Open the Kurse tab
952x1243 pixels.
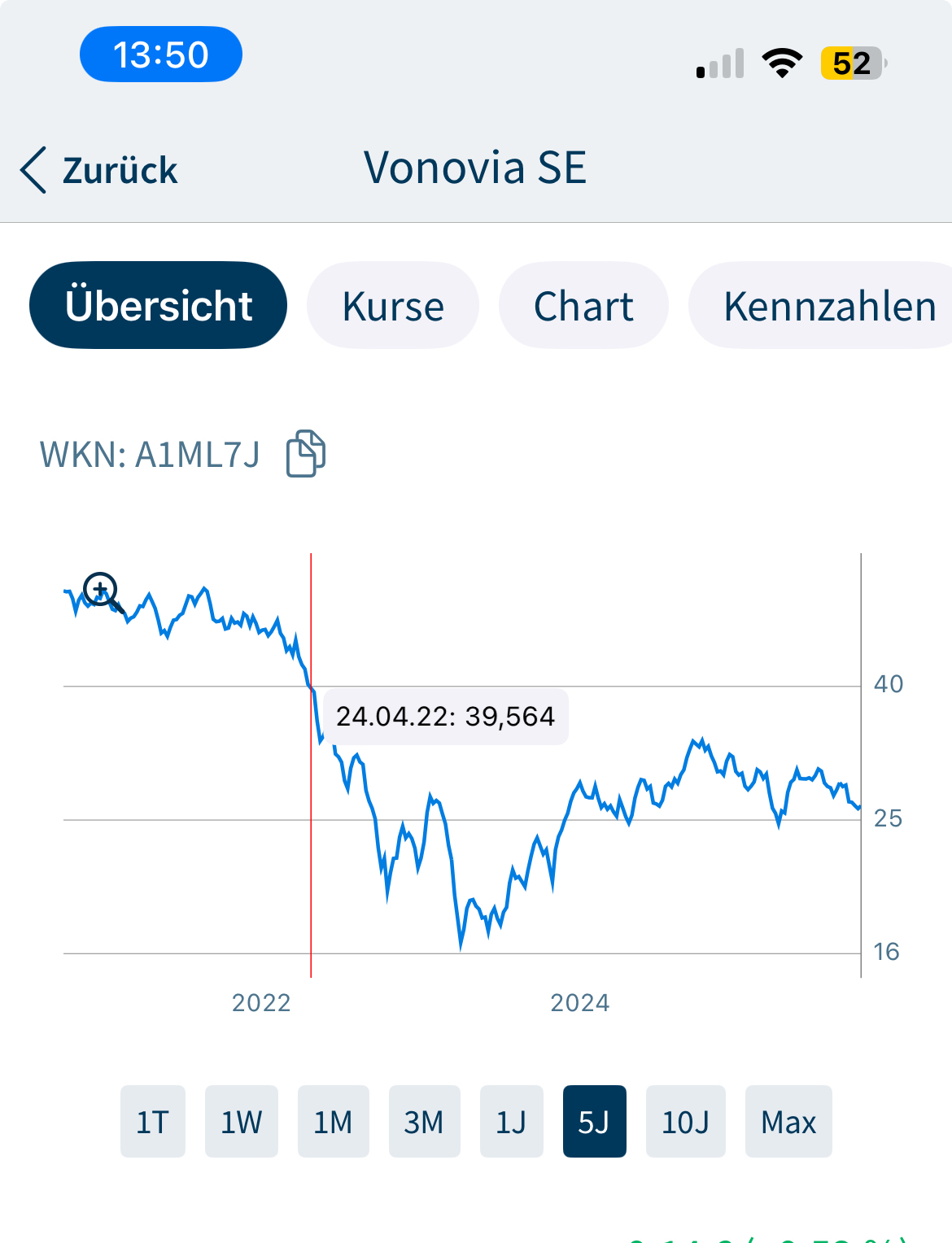point(393,306)
